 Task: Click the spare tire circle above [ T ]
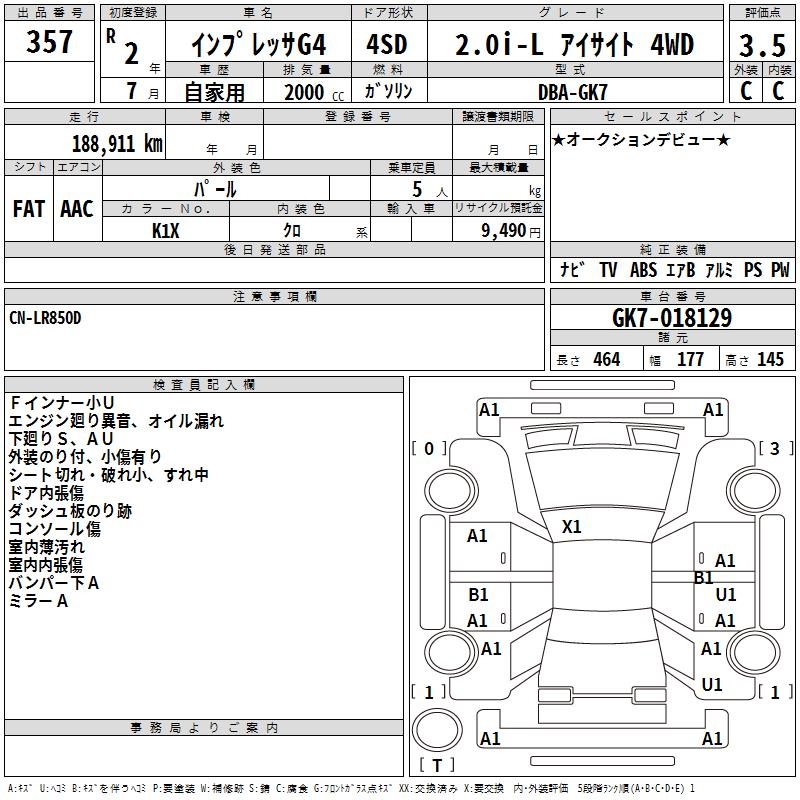tap(437, 729)
